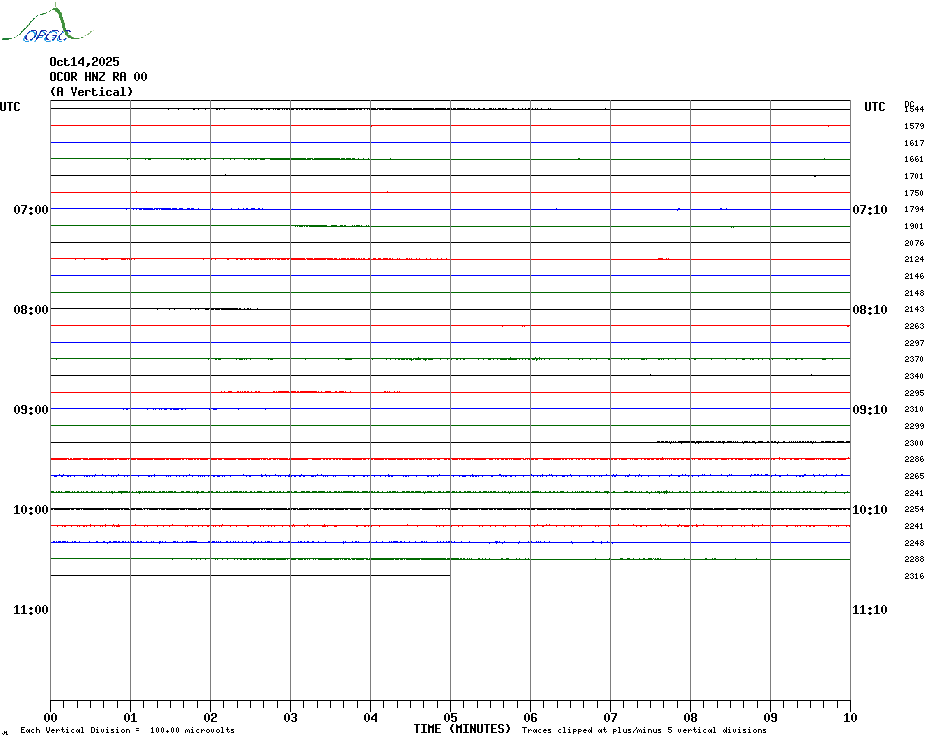Click the "10:00" time label
Image resolution: width=930 pixels, height=744 pixels.
tap(31, 510)
